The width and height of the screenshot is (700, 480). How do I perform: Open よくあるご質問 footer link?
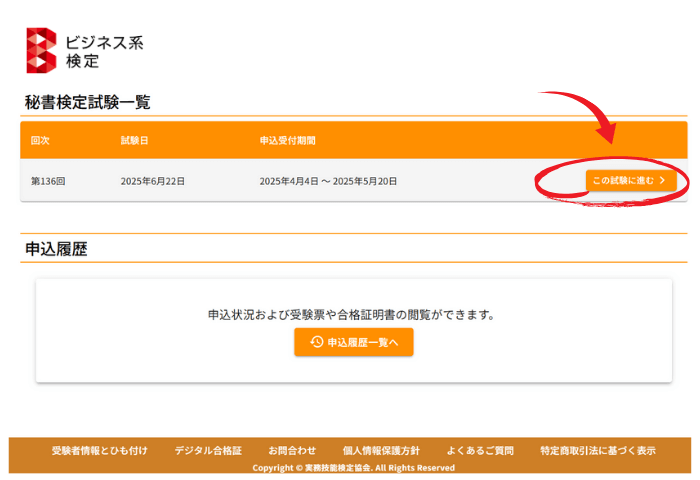[480, 451]
